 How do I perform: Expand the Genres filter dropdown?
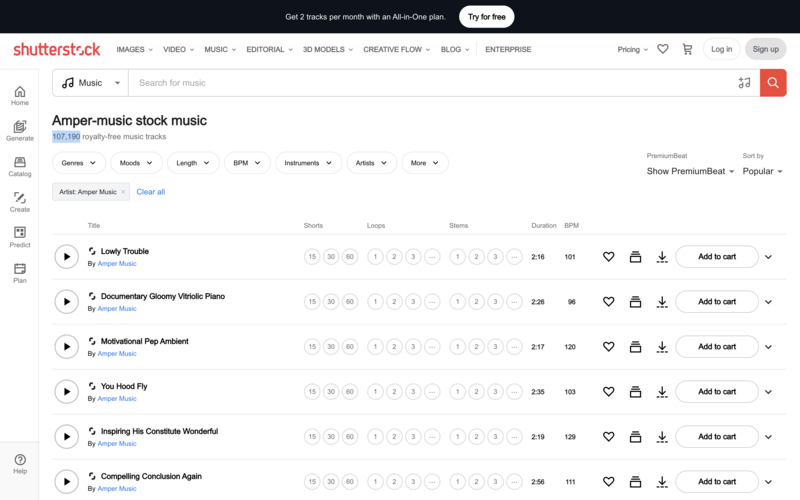[79, 163]
